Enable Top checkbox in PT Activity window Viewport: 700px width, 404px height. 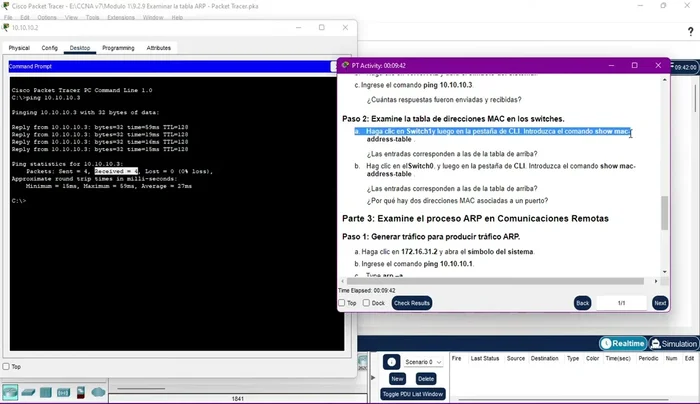pyautogui.click(x=342, y=303)
